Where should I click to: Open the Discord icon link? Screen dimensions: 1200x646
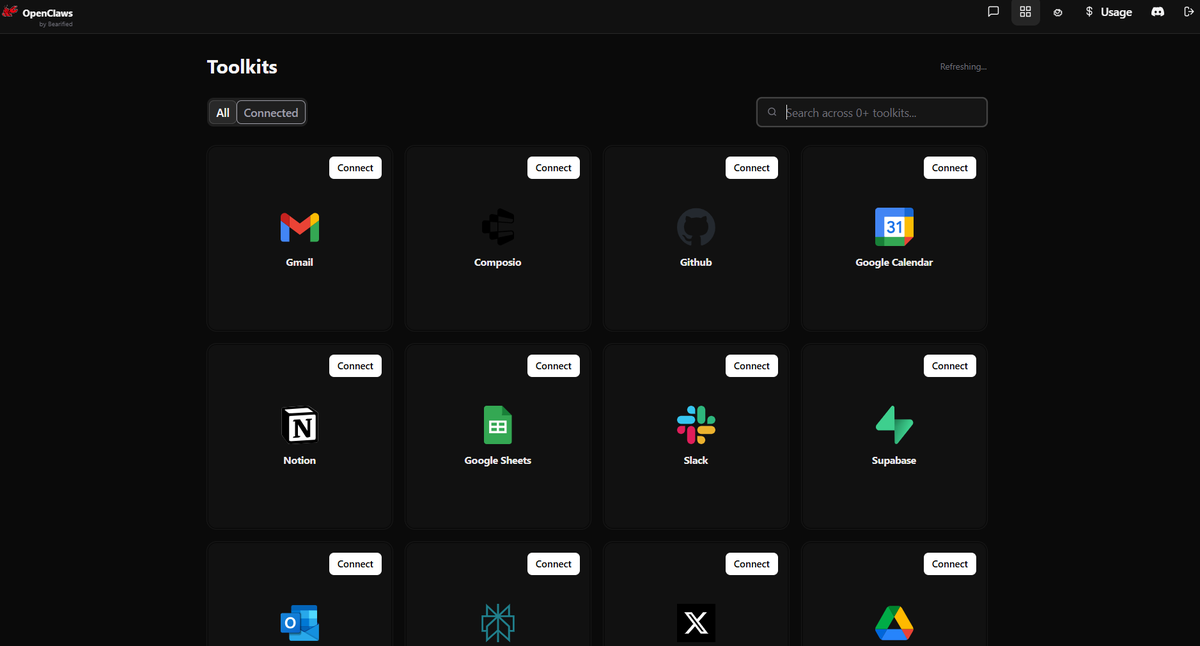click(x=1158, y=12)
